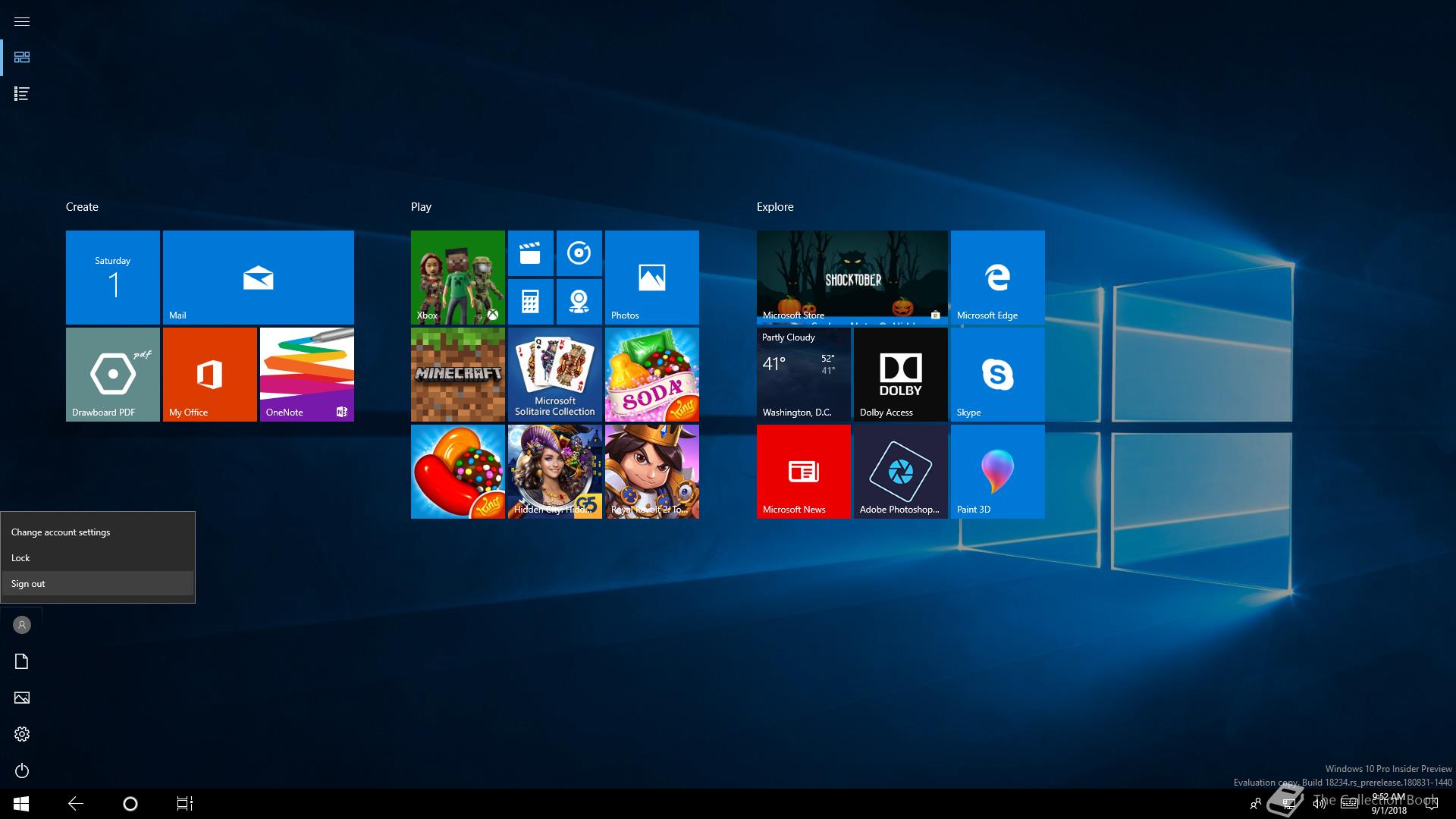Viewport: 1456px width, 819px height.
Task: Choose Sign out from account menu
Action: click(98, 584)
